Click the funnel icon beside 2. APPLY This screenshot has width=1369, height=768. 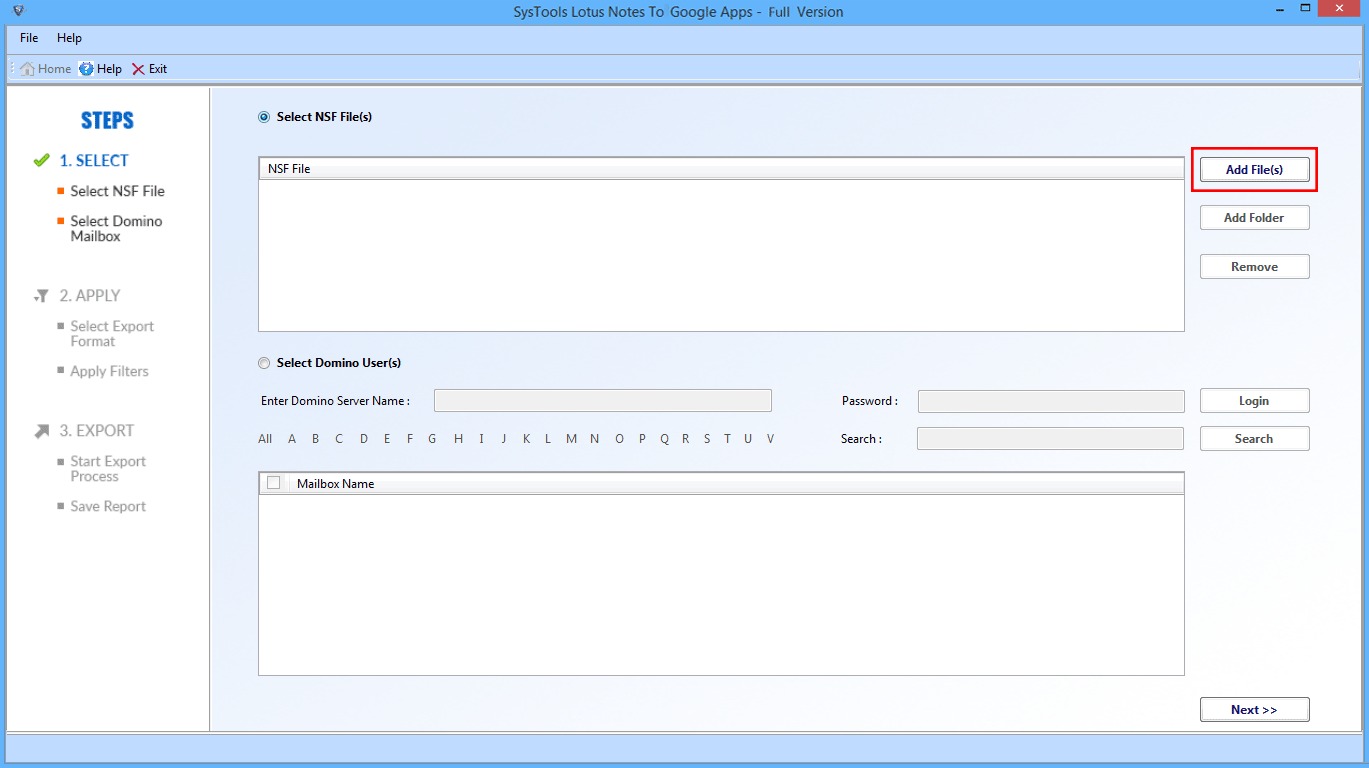pos(41,296)
